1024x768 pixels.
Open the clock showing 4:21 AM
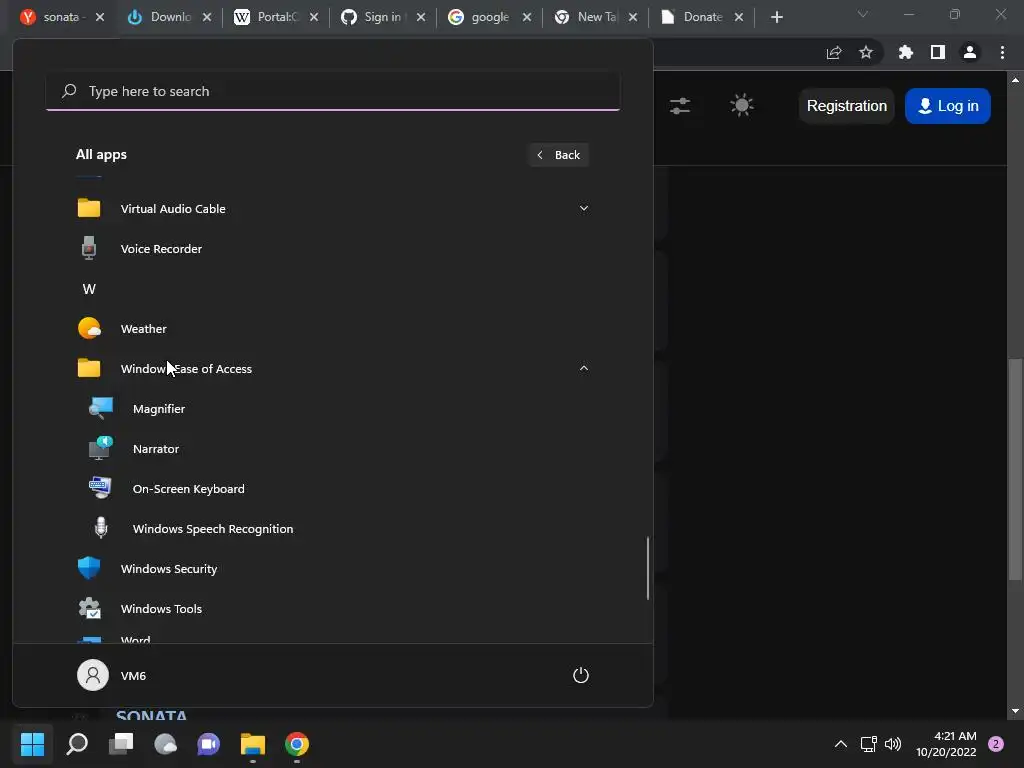(946, 744)
